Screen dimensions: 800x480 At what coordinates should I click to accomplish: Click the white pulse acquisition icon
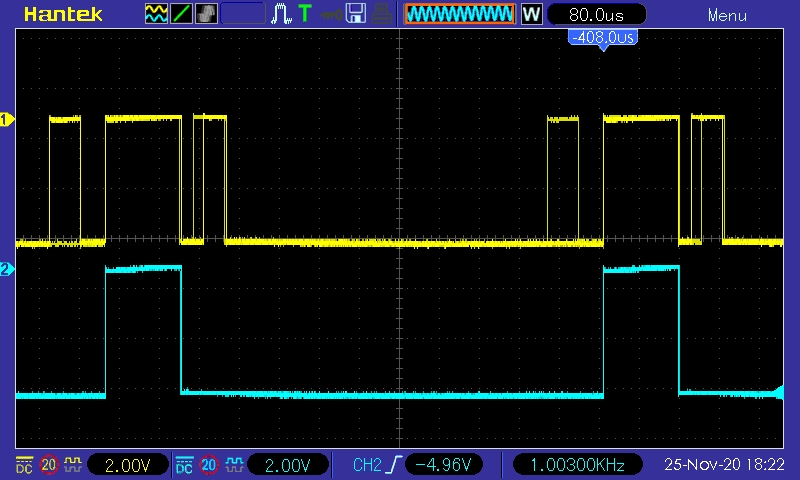pyautogui.click(x=281, y=14)
